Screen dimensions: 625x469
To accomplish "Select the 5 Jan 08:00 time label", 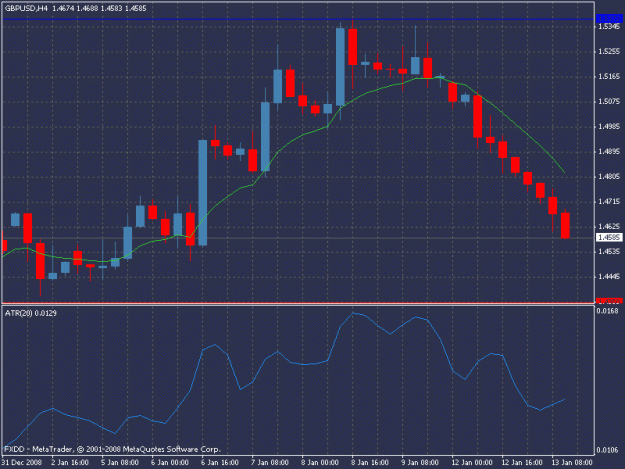I will (x=120, y=463).
